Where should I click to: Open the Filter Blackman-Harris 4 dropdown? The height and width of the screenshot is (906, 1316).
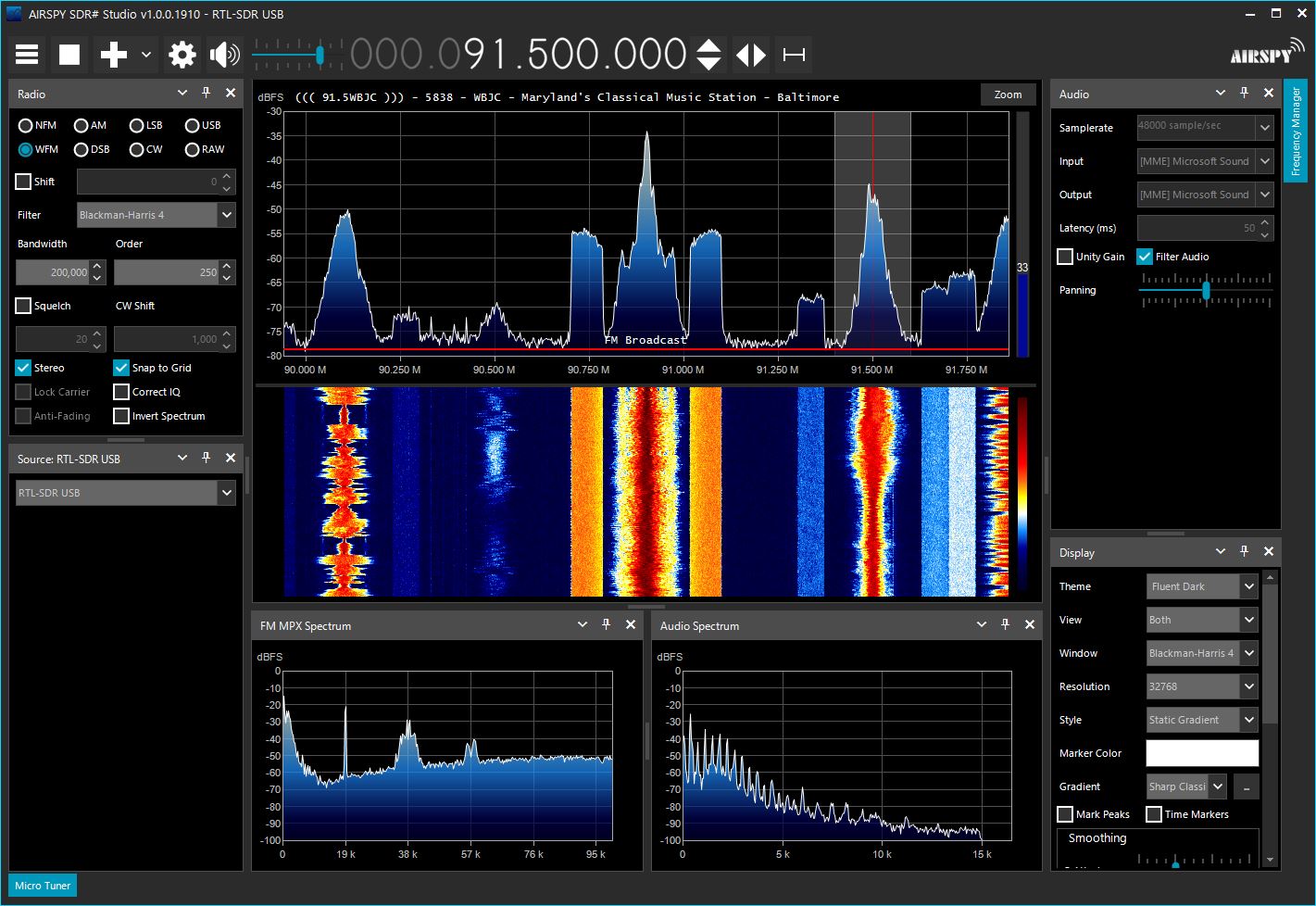pyautogui.click(x=156, y=215)
